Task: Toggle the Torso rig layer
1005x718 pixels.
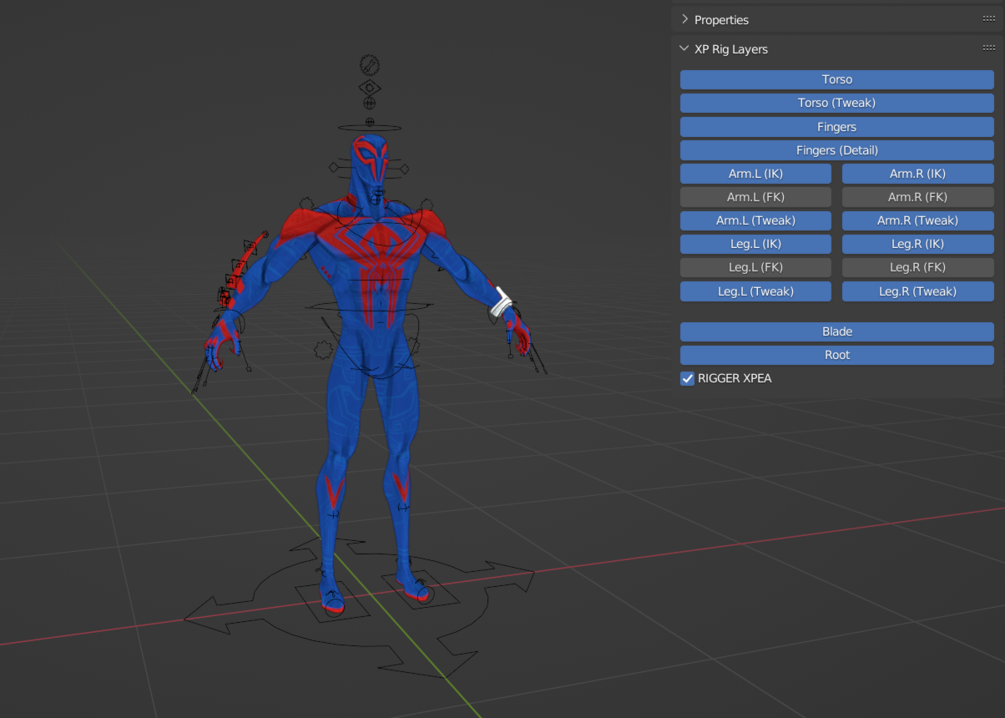Action: (x=836, y=79)
